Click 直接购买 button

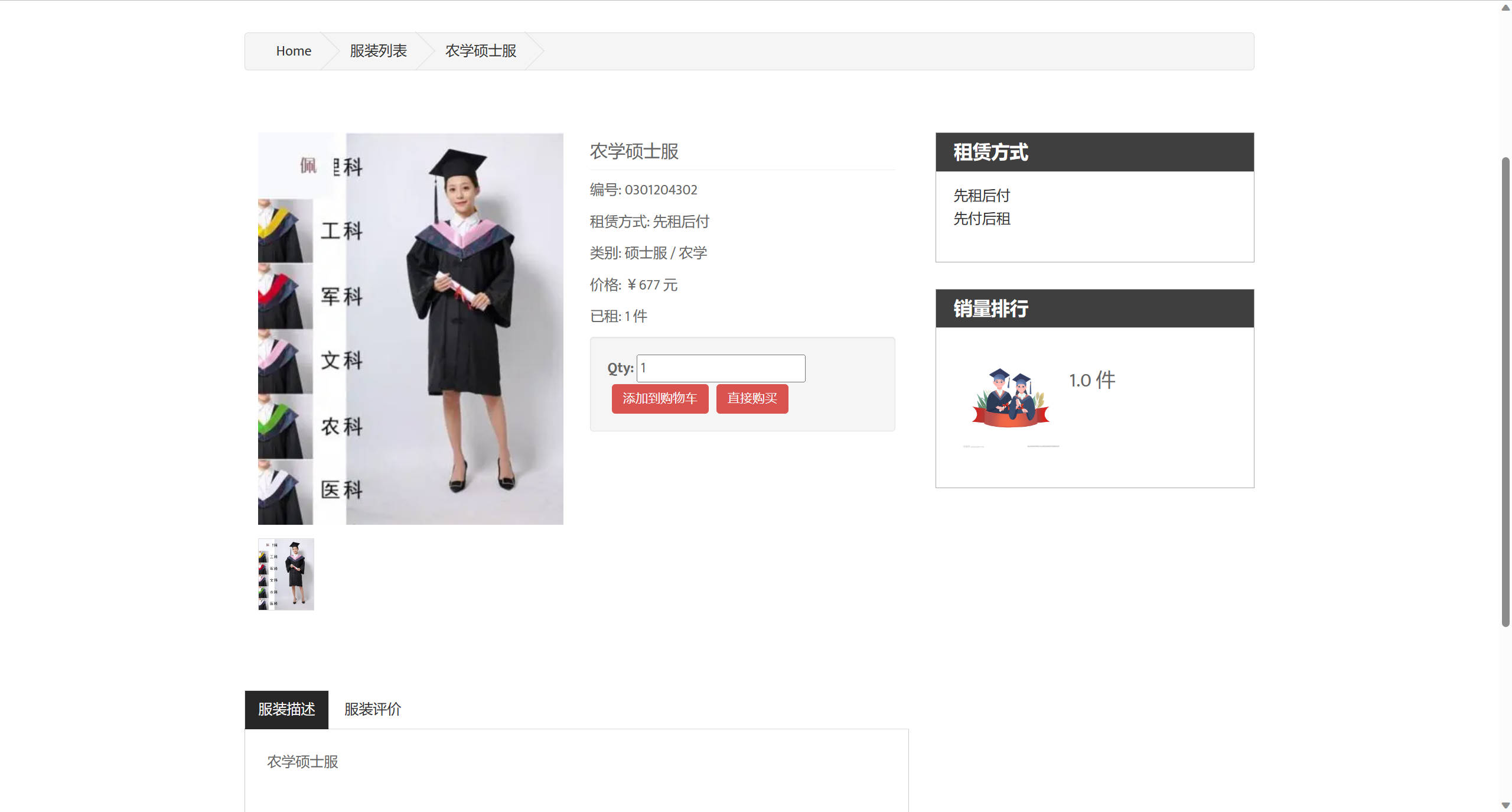click(752, 398)
